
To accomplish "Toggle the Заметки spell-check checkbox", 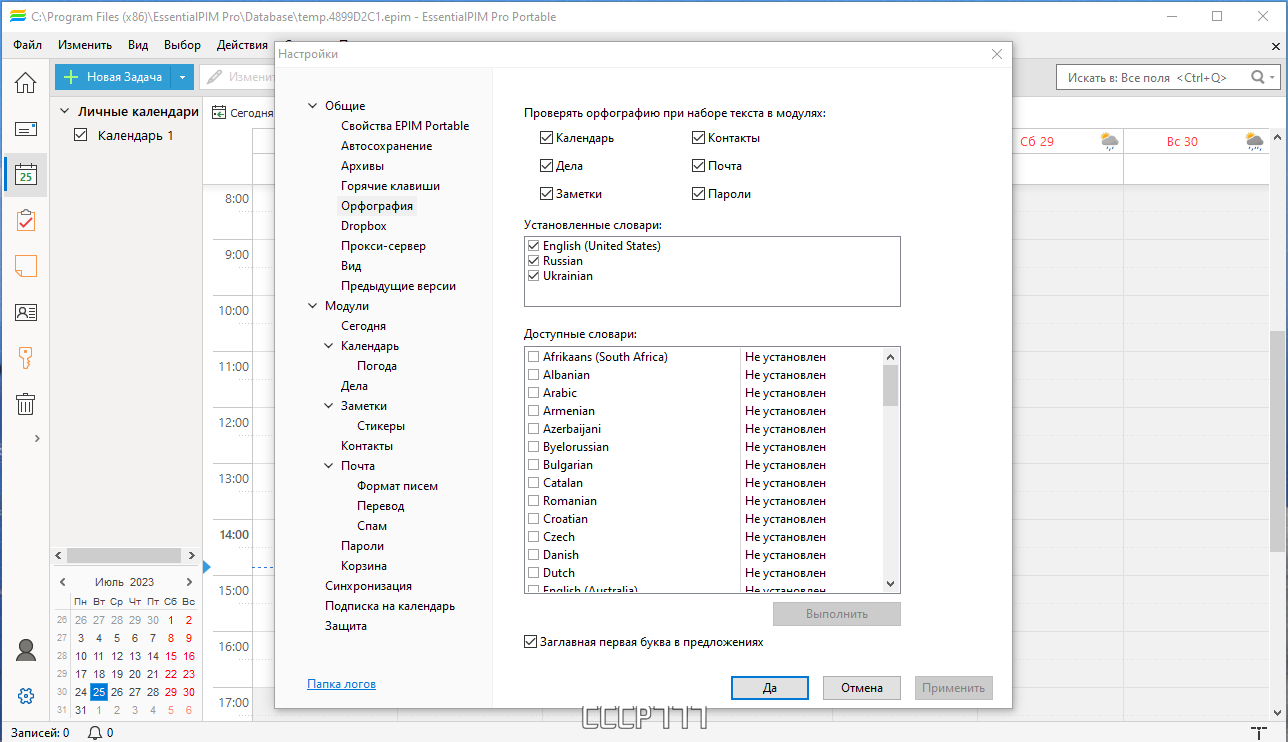I will point(546,194).
